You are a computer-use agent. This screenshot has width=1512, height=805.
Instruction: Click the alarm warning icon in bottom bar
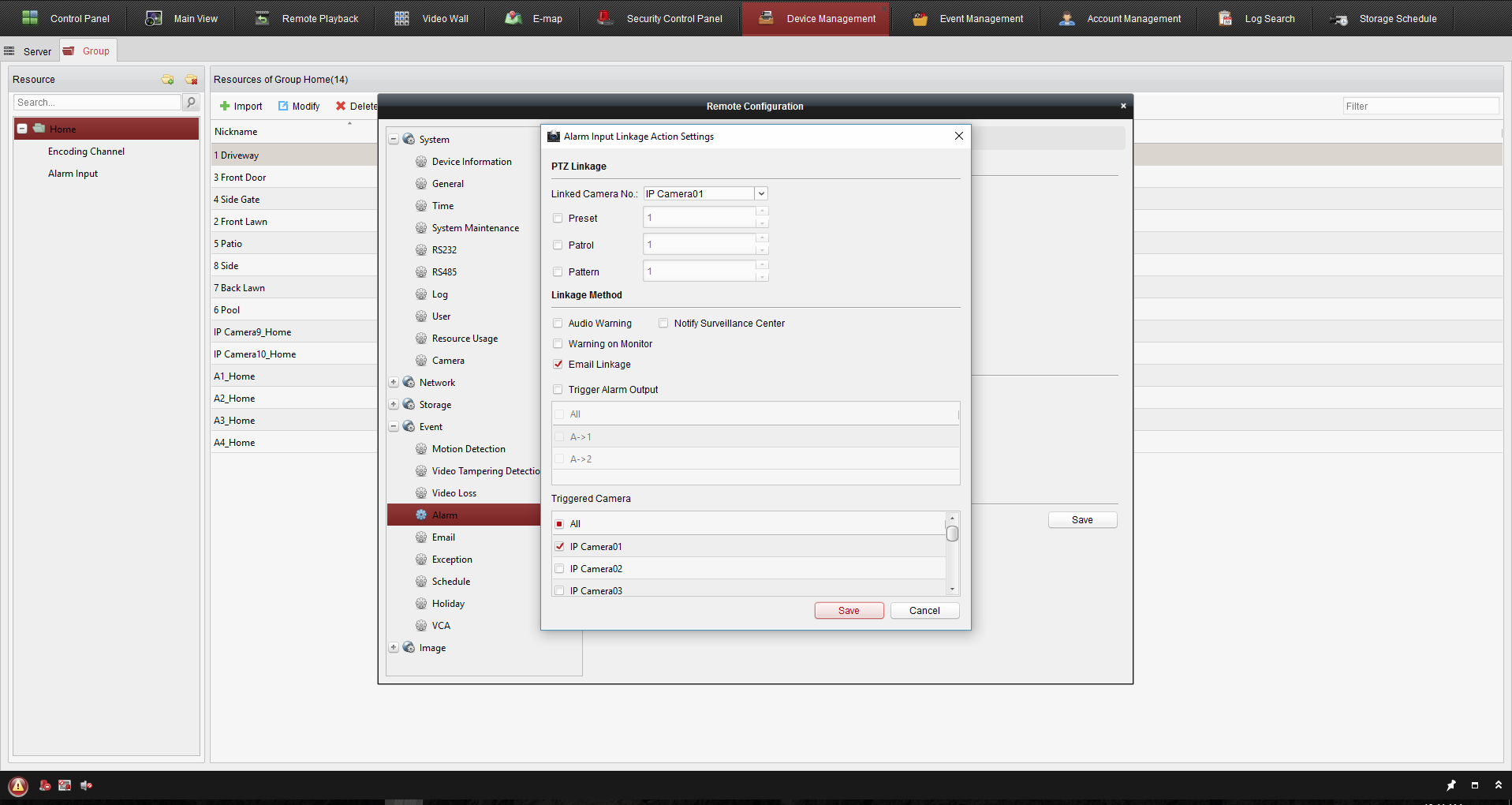pyautogui.click(x=18, y=786)
